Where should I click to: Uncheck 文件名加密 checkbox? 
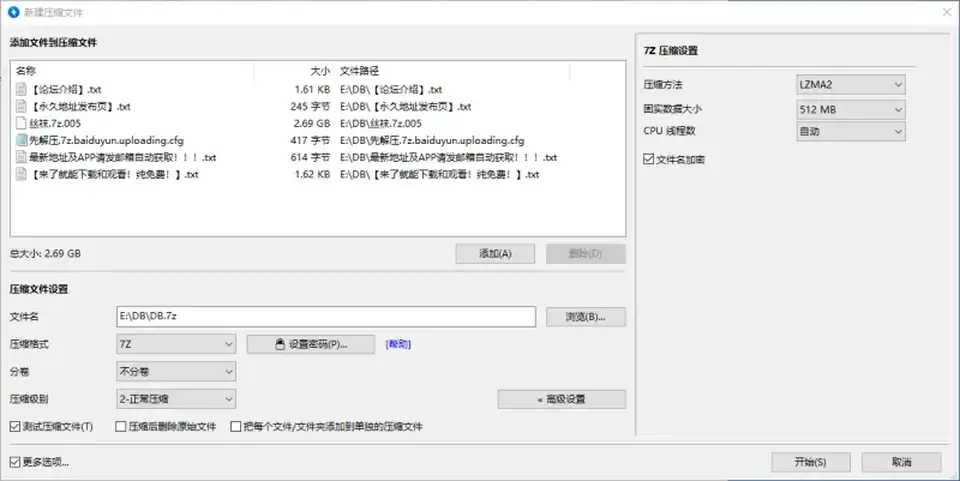[x=649, y=159]
